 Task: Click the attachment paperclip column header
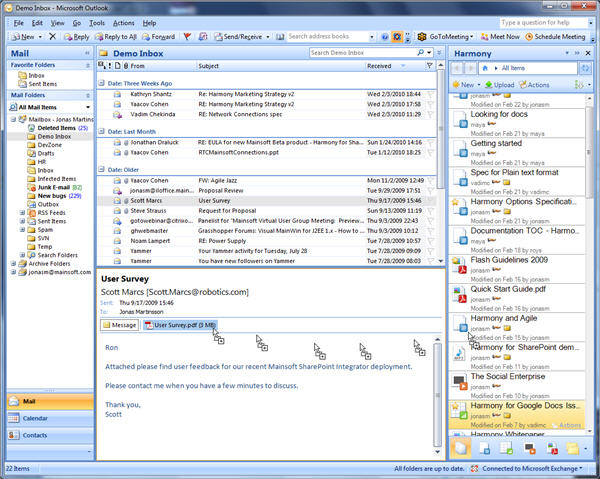pyautogui.click(x=126, y=66)
